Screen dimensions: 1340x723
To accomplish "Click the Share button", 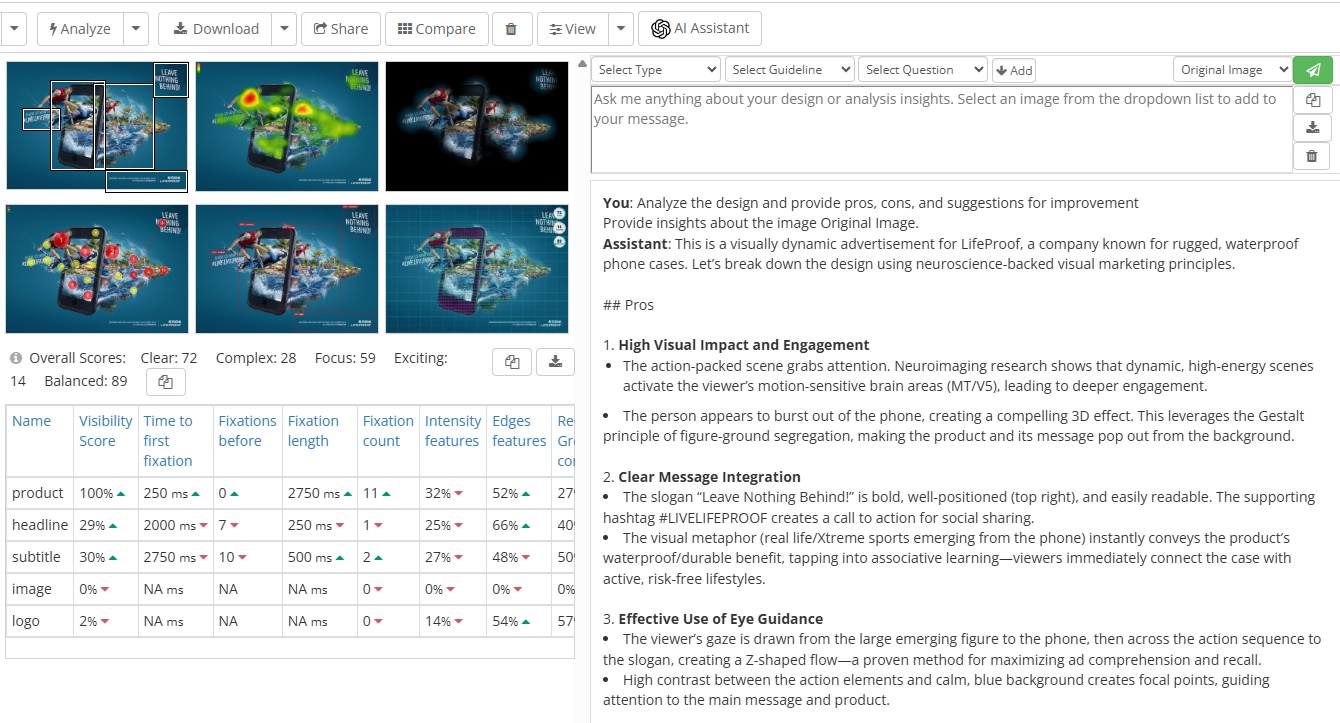I will [340, 29].
